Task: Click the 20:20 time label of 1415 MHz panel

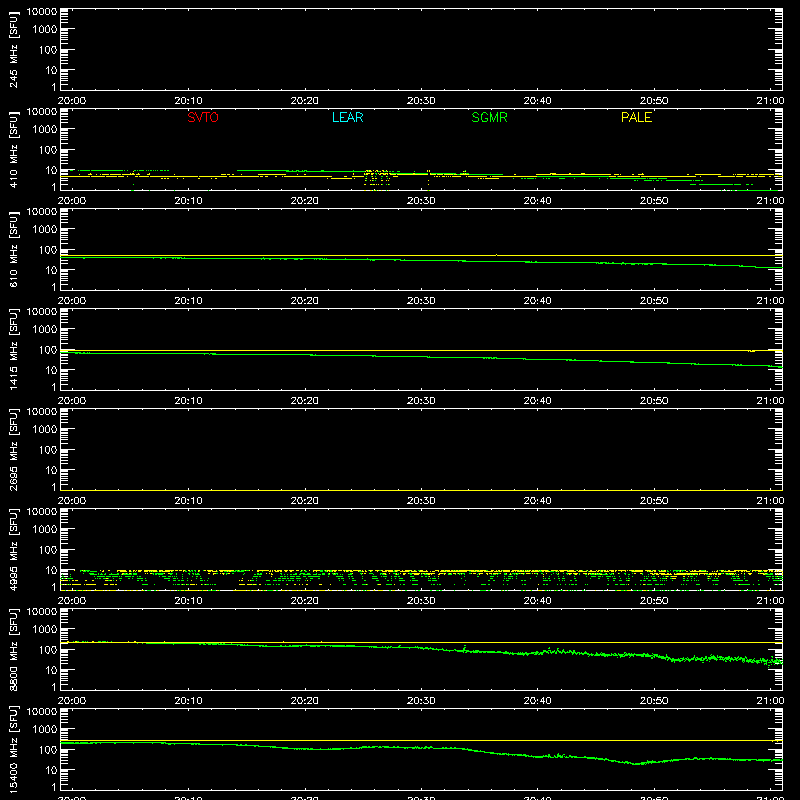Action: (x=305, y=401)
